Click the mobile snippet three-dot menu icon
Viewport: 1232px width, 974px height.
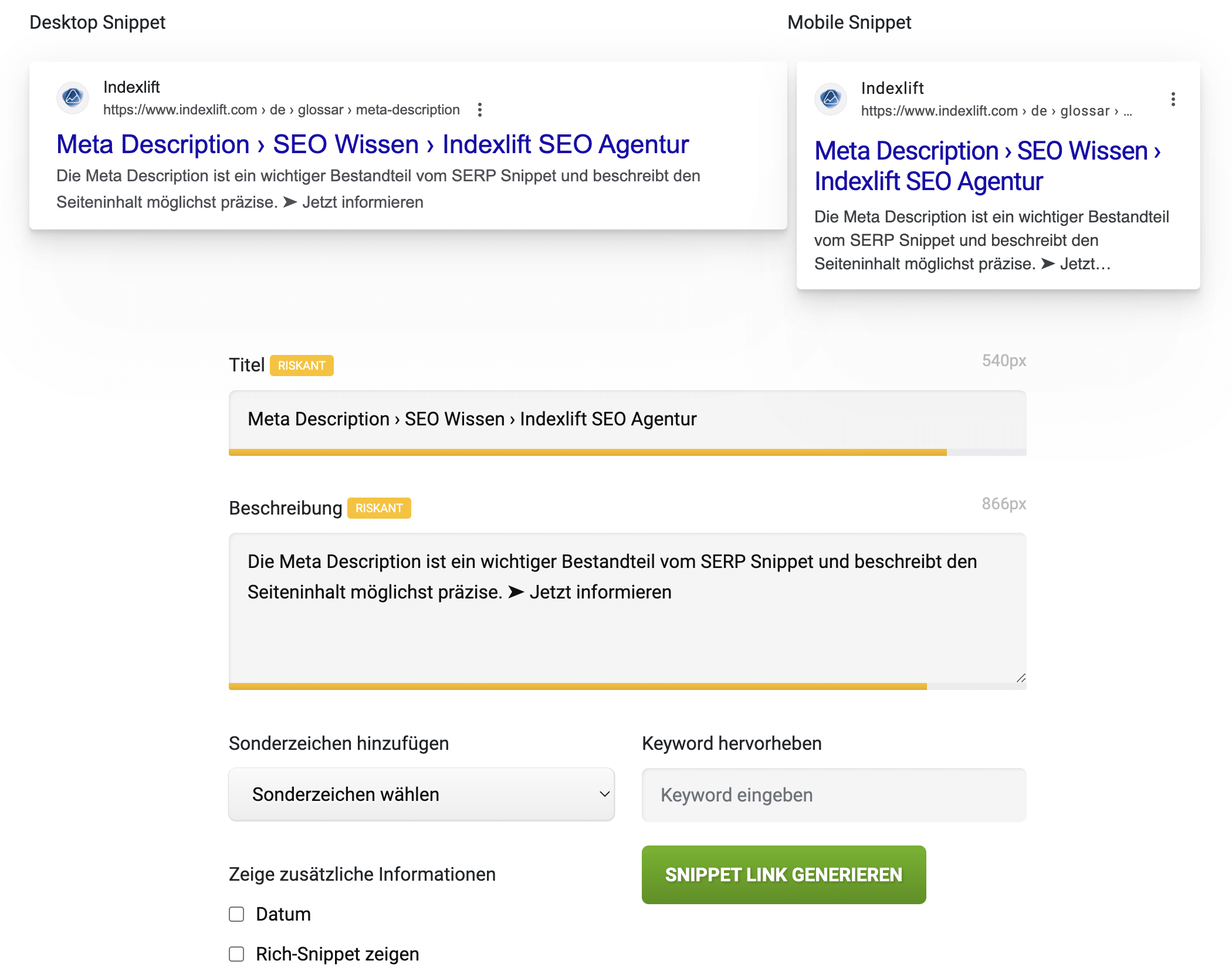(1173, 99)
